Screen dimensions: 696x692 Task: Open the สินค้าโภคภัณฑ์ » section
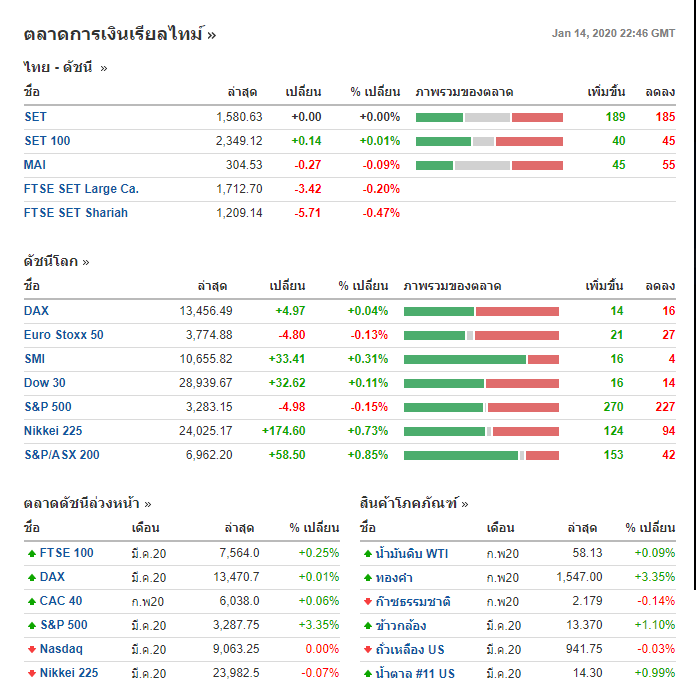[414, 504]
